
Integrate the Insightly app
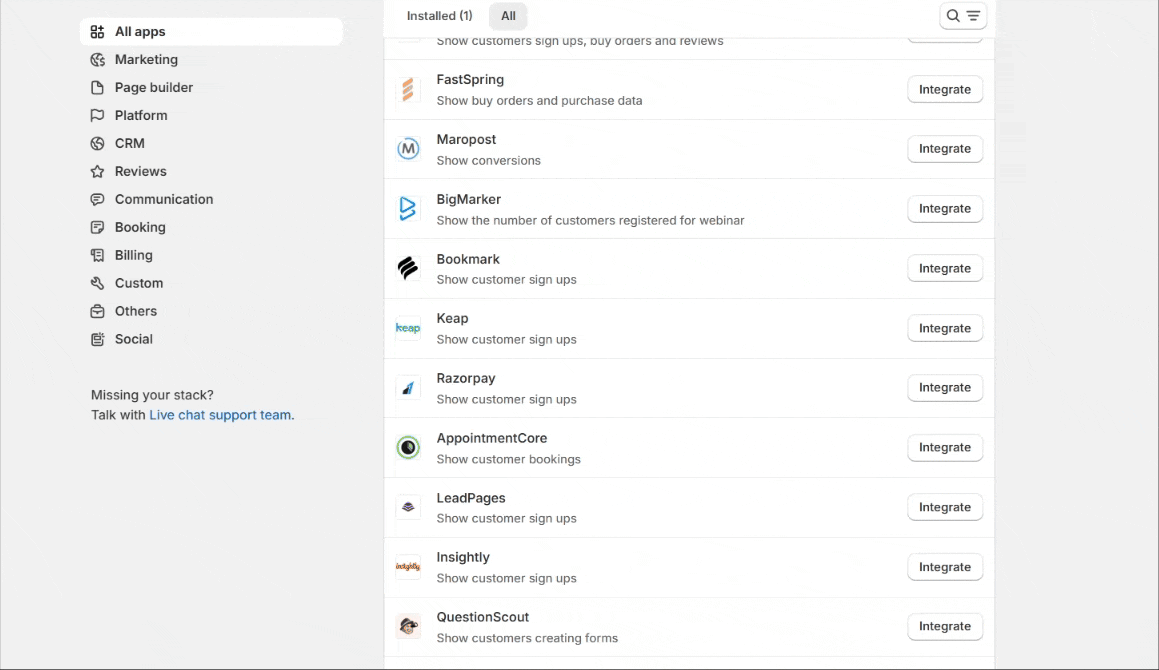(x=945, y=567)
